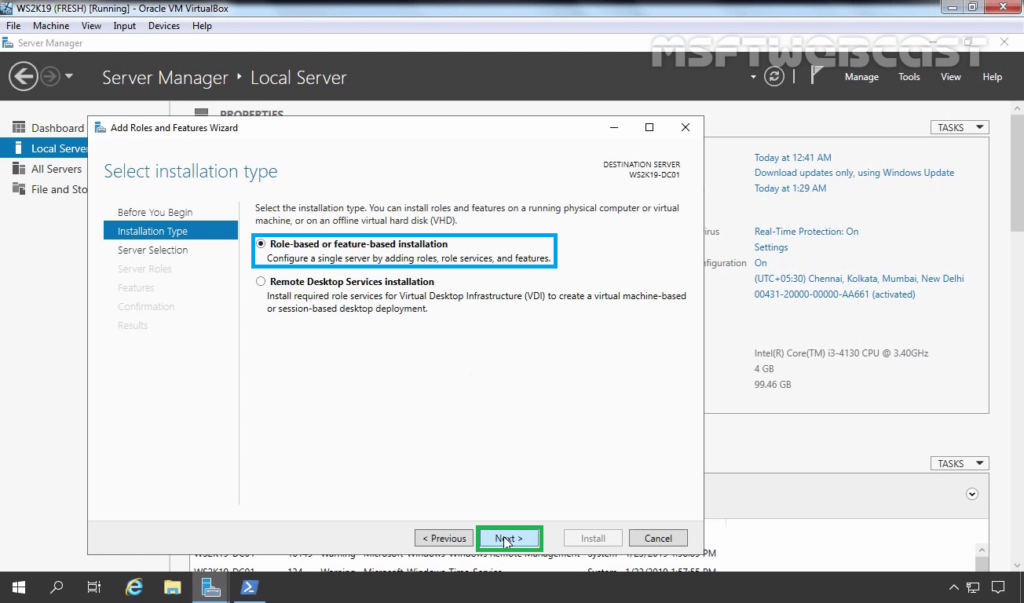
Task: Click the network tray icon
Action: point(973,588)
